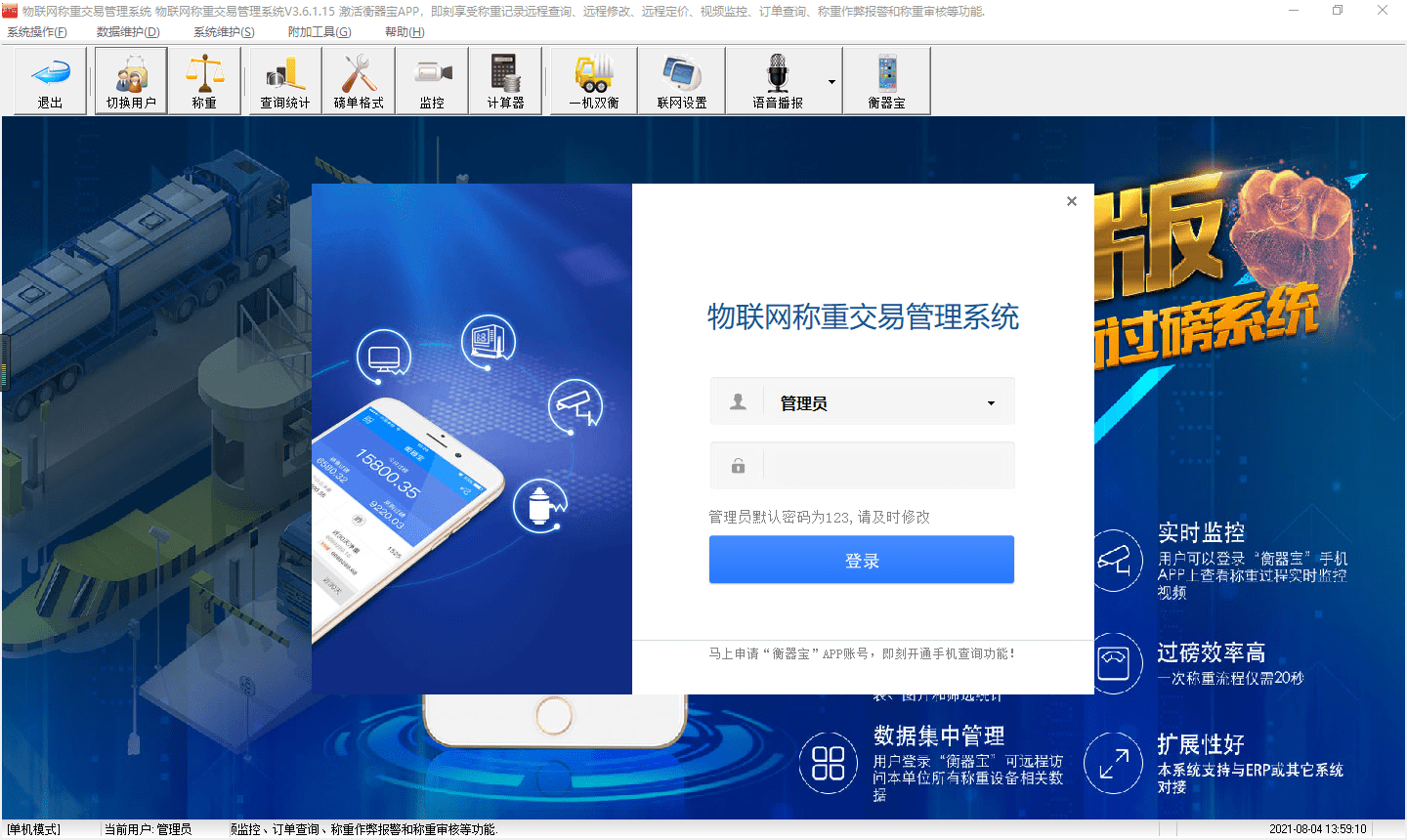Click the surveillance camera icon on illustration

pos(576,406)
